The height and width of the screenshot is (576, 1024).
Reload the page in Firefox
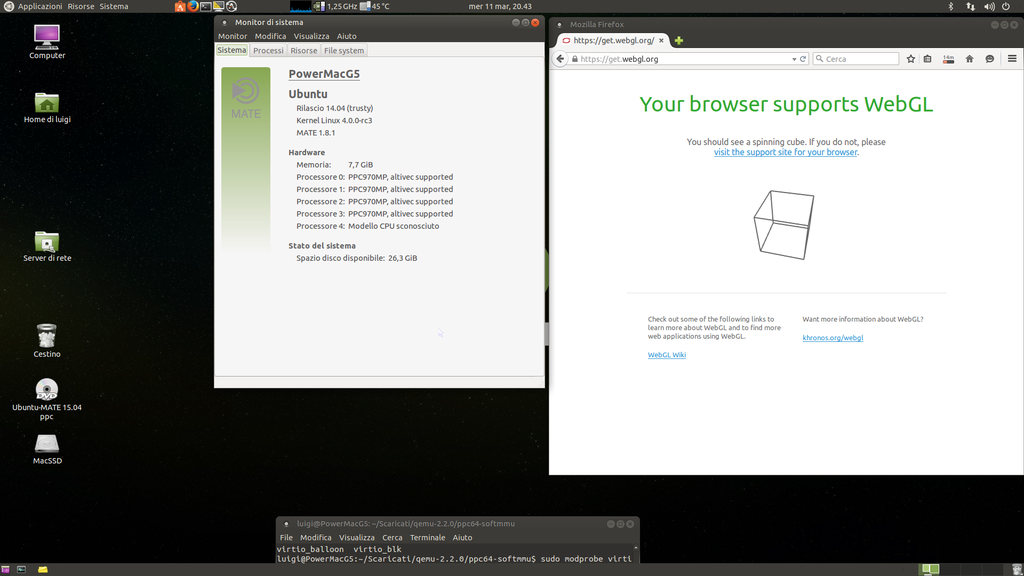(x=803, y=59)
